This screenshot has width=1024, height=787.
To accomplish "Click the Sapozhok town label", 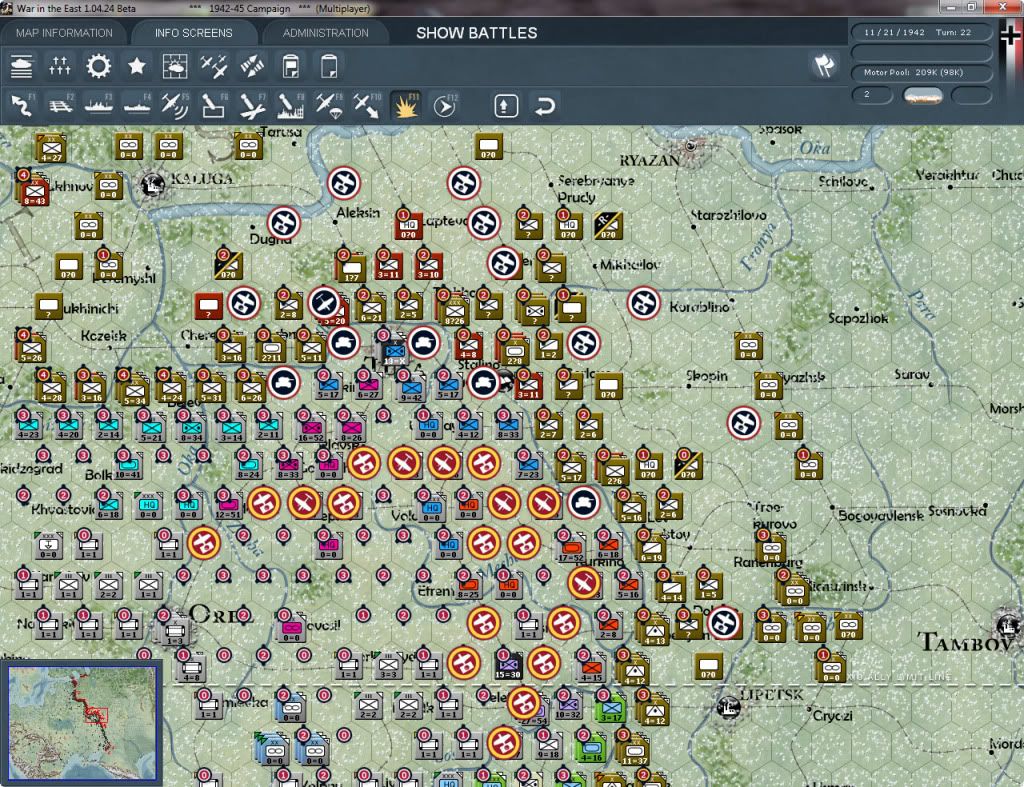I will click(858, 318).
